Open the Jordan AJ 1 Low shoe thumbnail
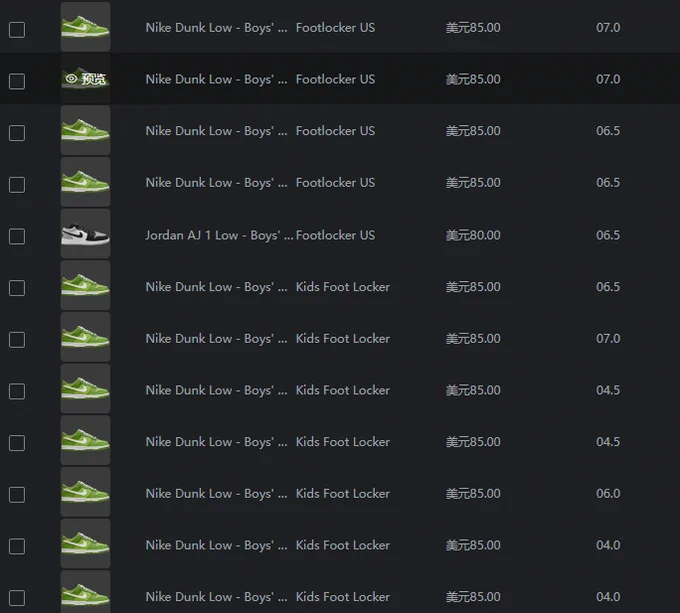The image size is (680, 613). point(85,234)
